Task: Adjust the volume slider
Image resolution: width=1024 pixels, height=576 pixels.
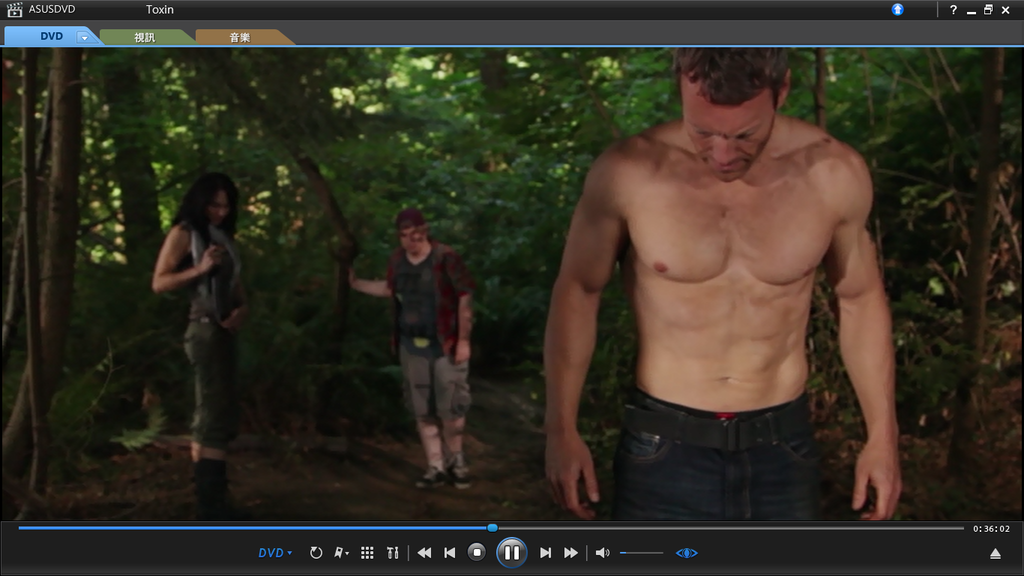Action: click(x=641, y=553)
